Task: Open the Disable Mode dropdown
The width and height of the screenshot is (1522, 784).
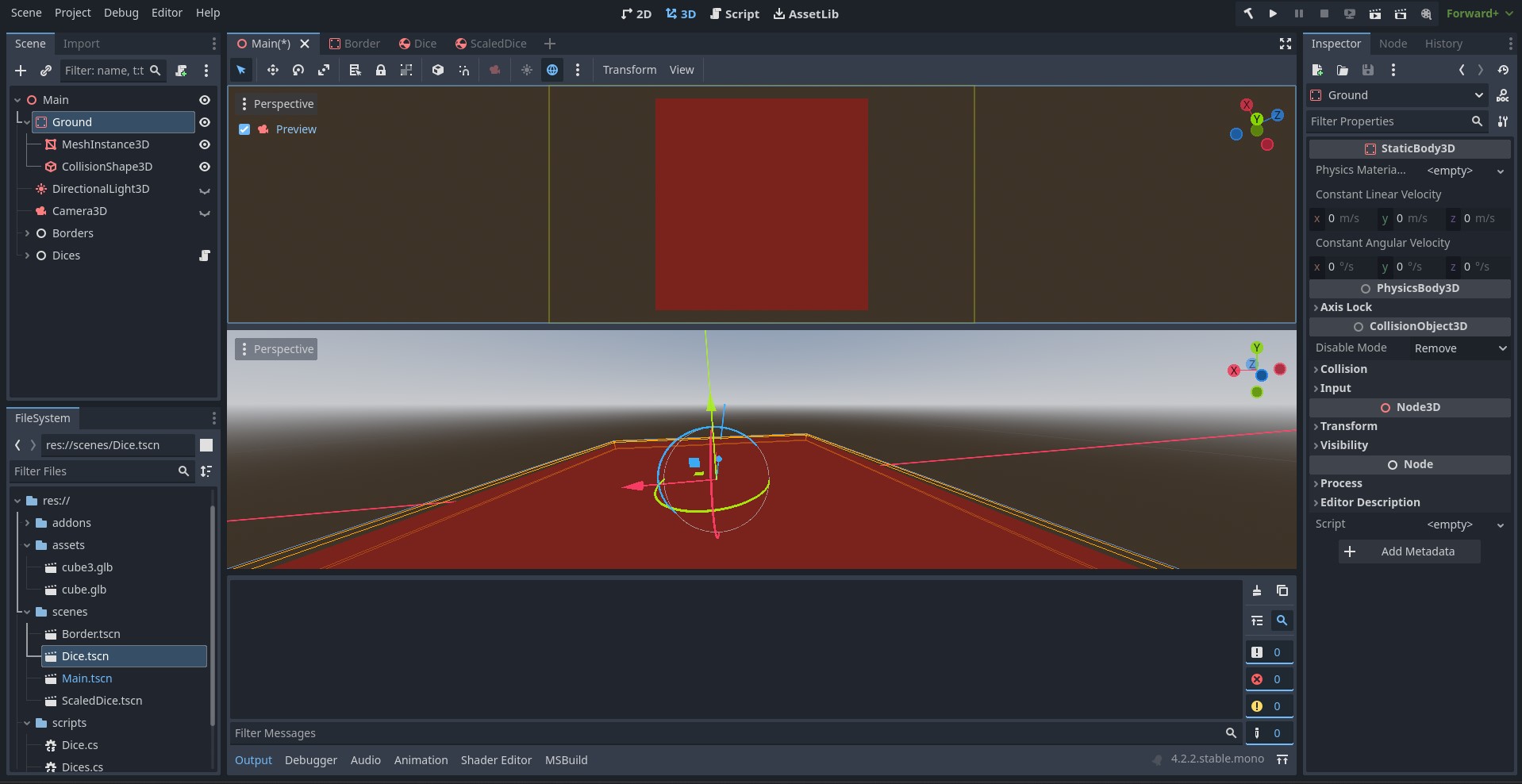Action: 1460,348
